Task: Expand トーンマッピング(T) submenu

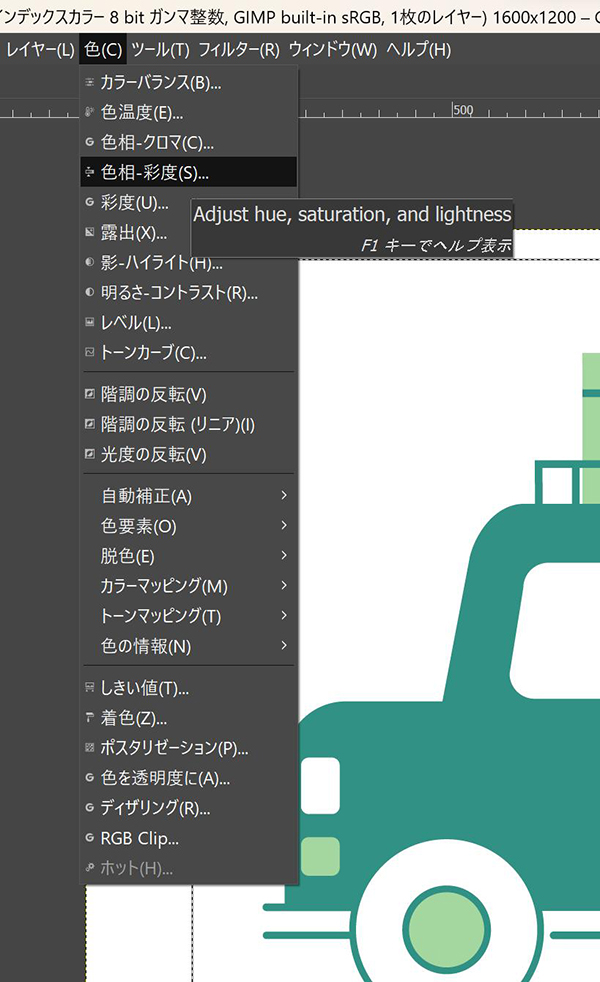Action: point(189,616)
